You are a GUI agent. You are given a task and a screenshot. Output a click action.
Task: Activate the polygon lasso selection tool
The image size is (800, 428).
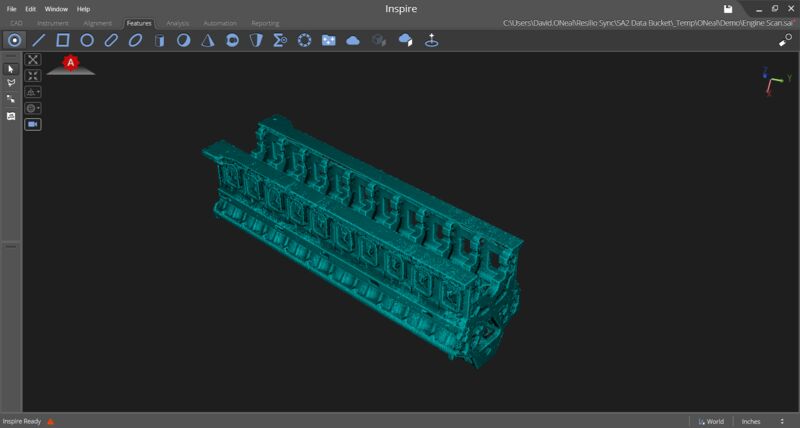coord(11,83)
